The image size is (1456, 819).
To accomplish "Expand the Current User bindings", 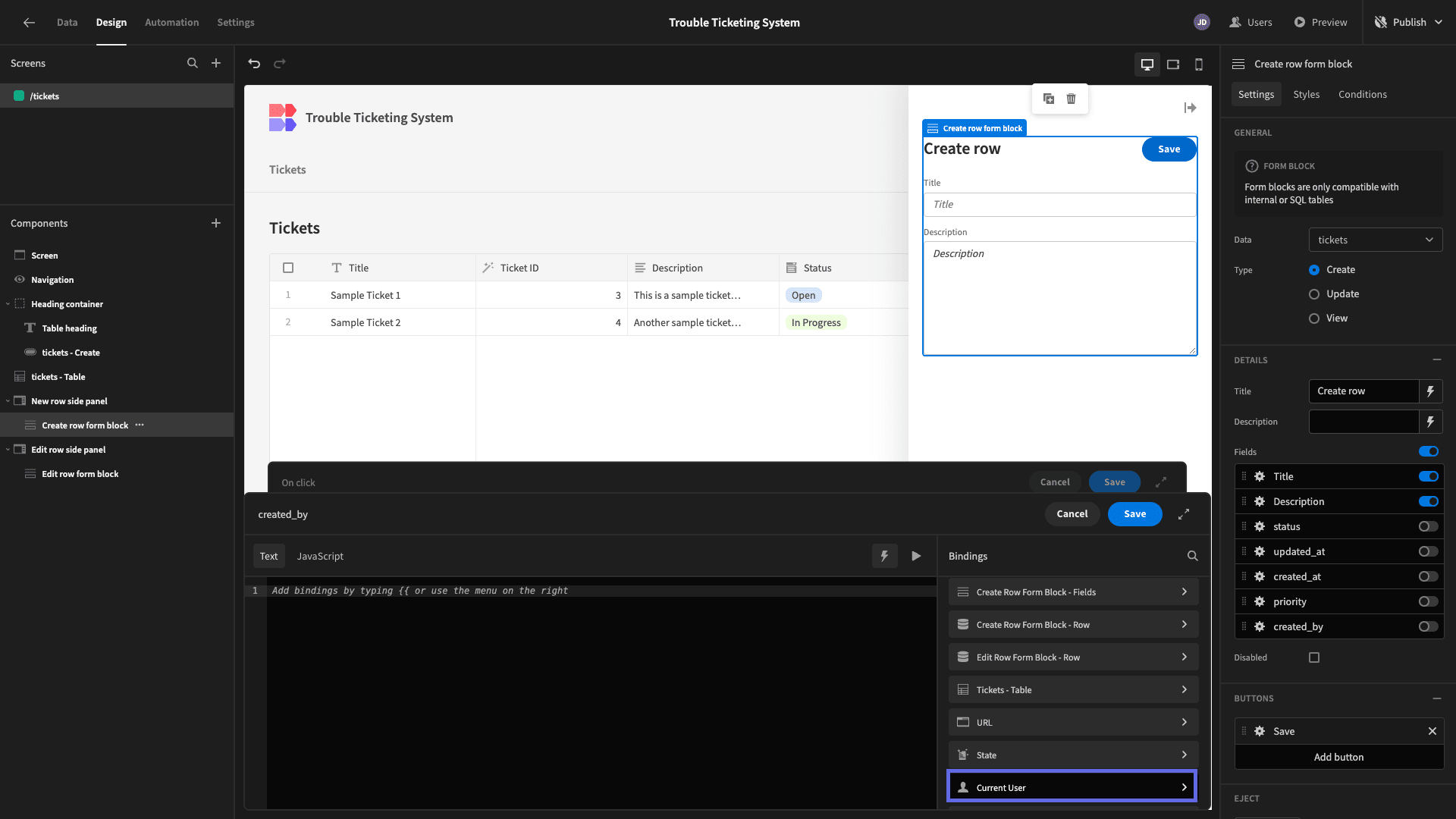I will 1072,787.
